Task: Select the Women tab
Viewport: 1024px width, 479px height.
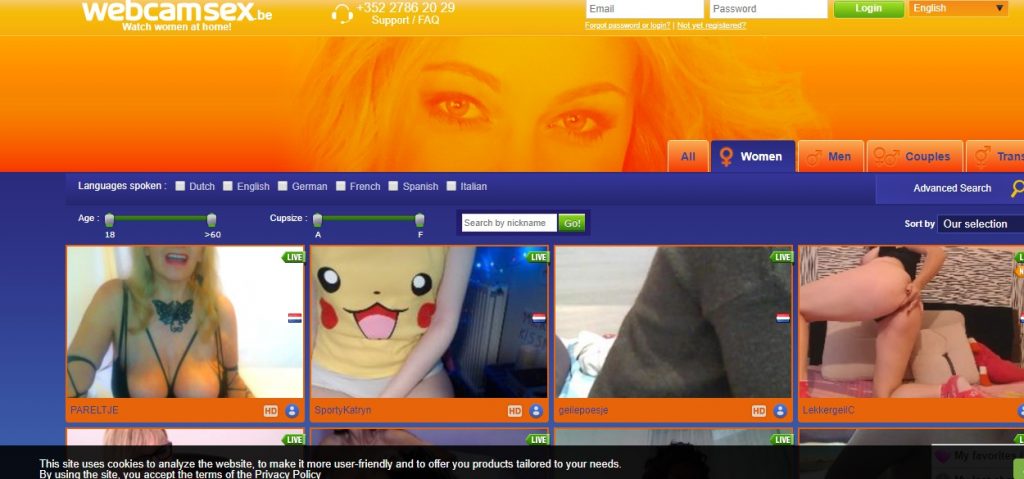Action: tap(753, 156)
